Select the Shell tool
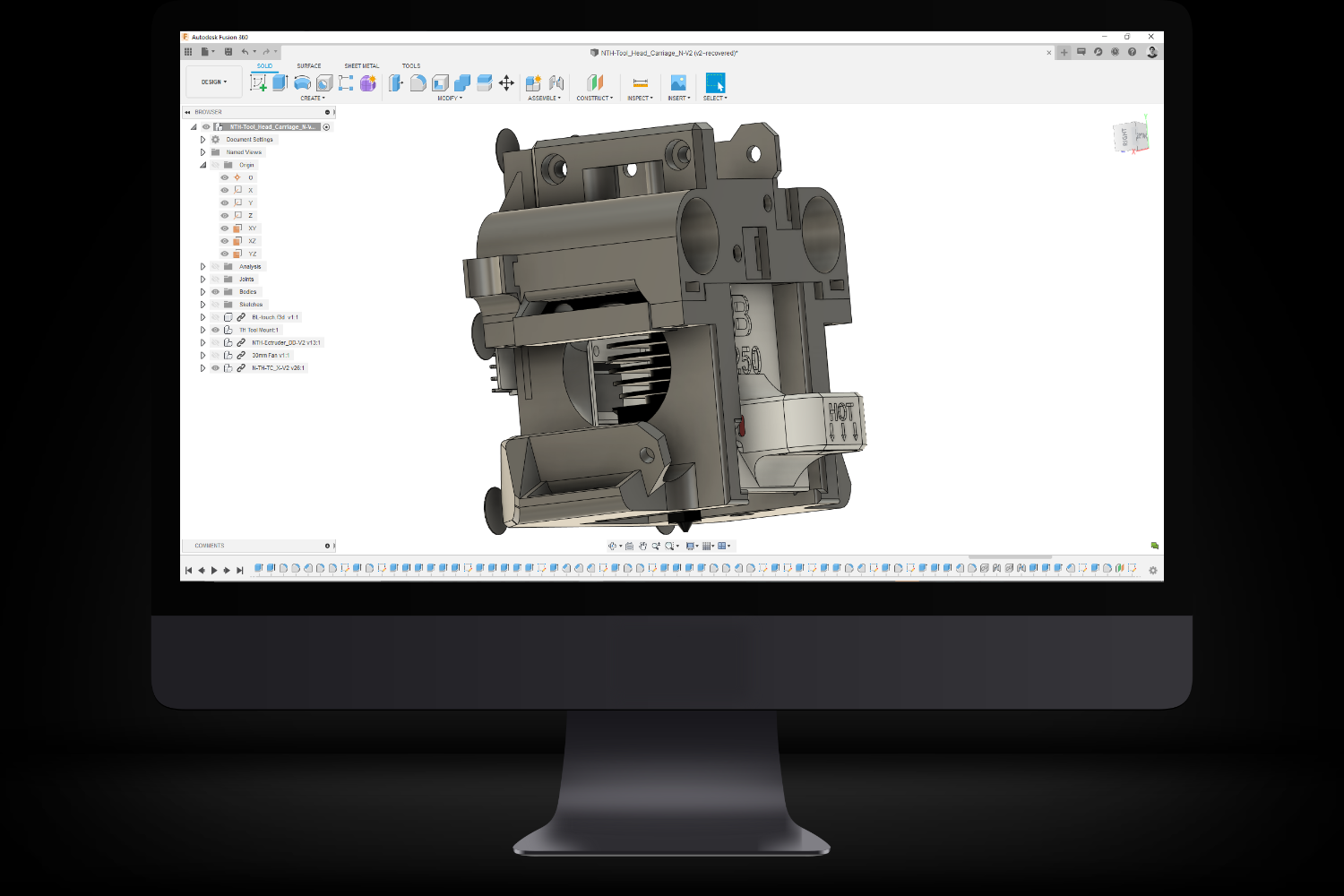 click(x=440, y=82)
